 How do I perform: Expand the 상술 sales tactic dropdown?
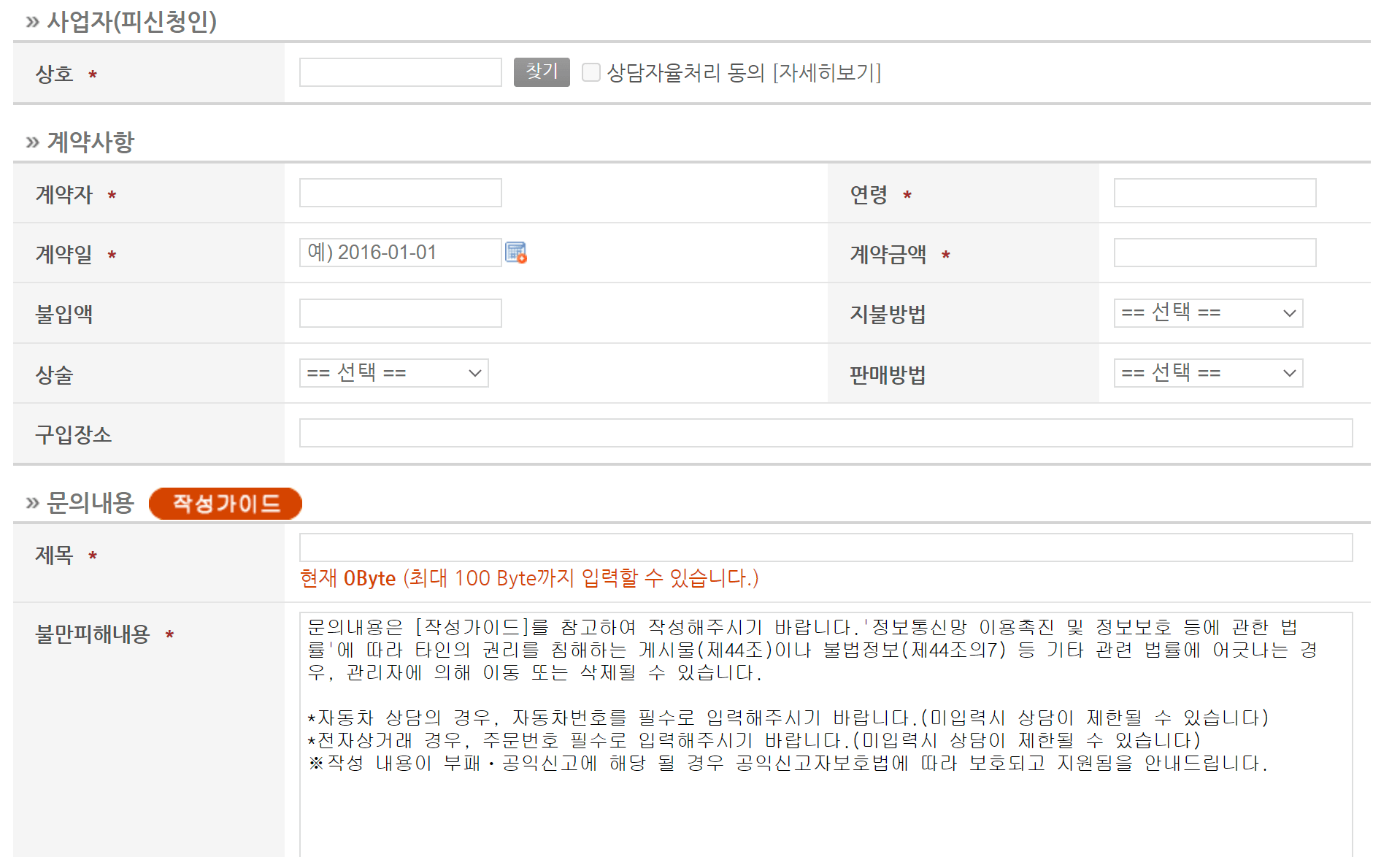(393, 372)
